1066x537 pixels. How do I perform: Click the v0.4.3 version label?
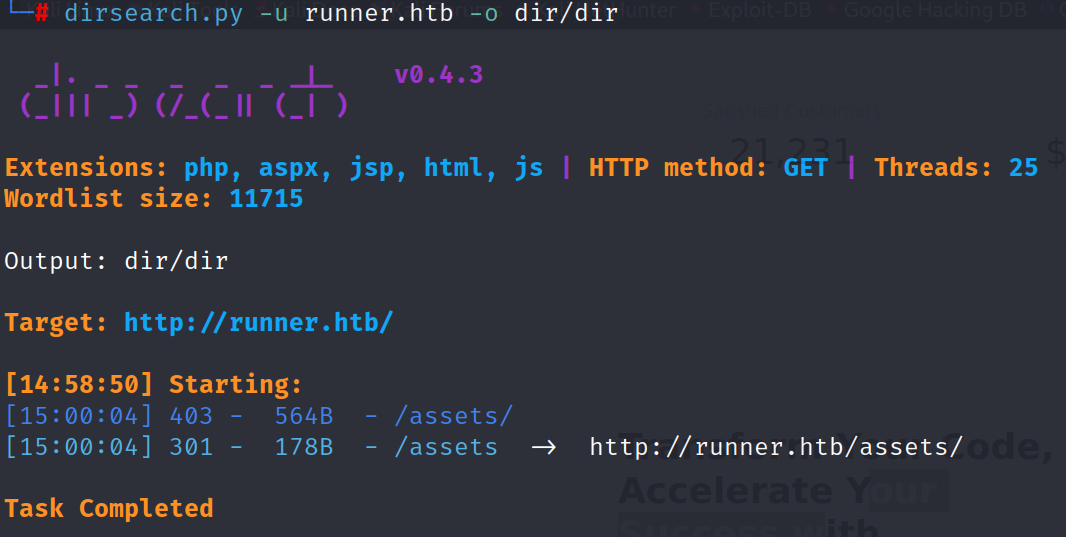coord(438,75)
